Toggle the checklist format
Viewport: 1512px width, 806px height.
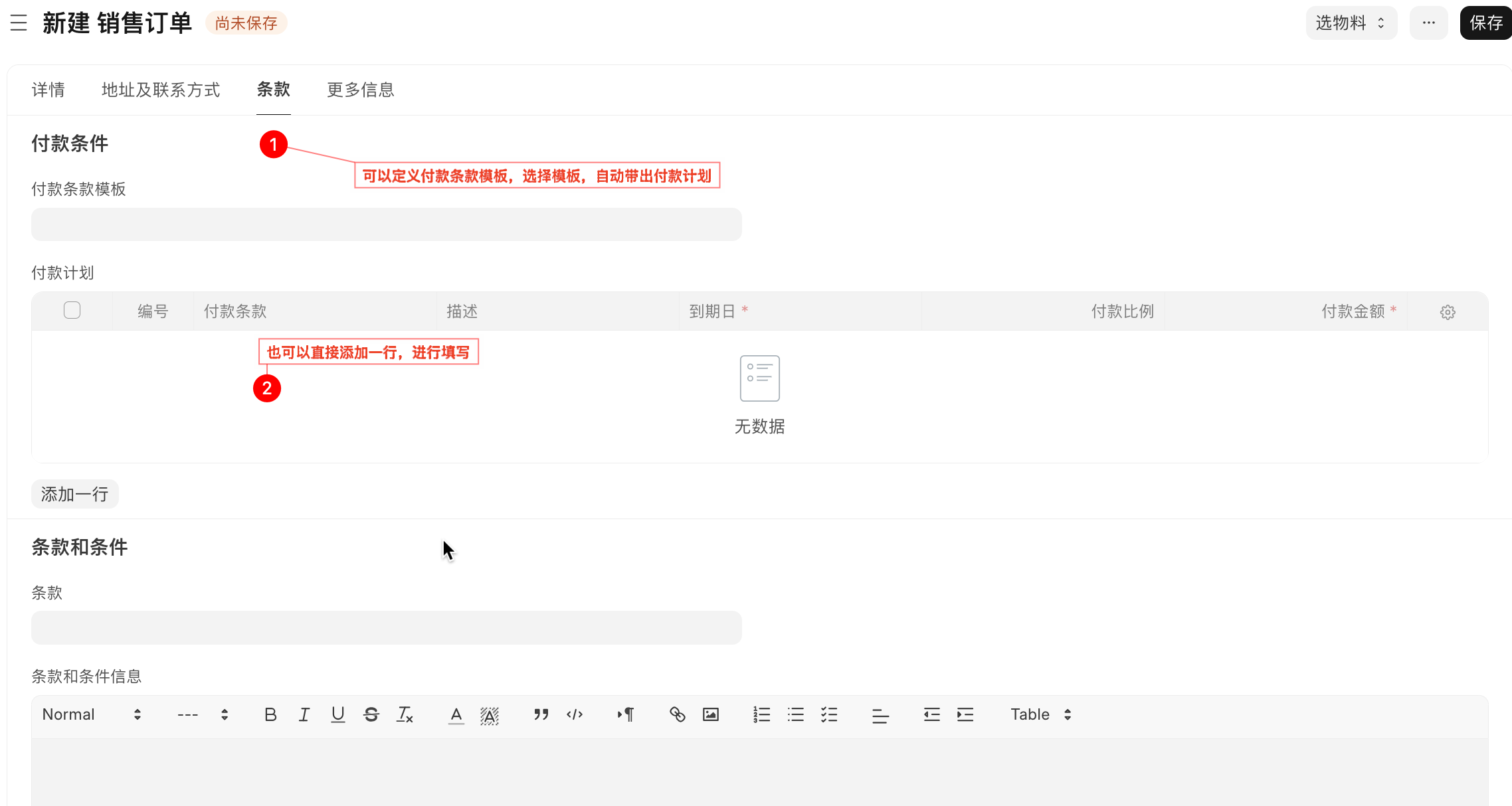click(829, 714)
